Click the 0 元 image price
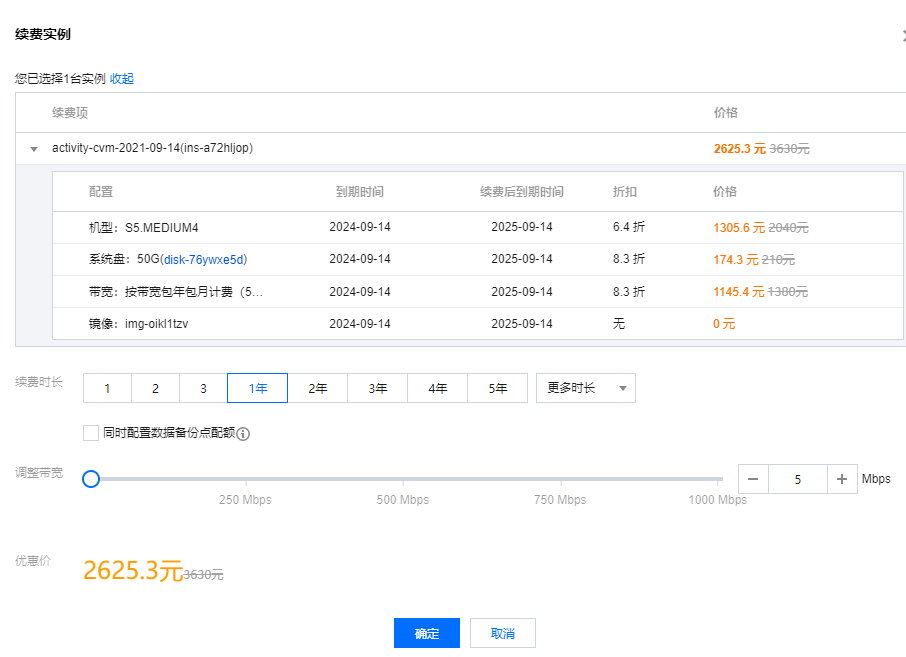Screen dimensions: 906x657 [x=724, y=324]
